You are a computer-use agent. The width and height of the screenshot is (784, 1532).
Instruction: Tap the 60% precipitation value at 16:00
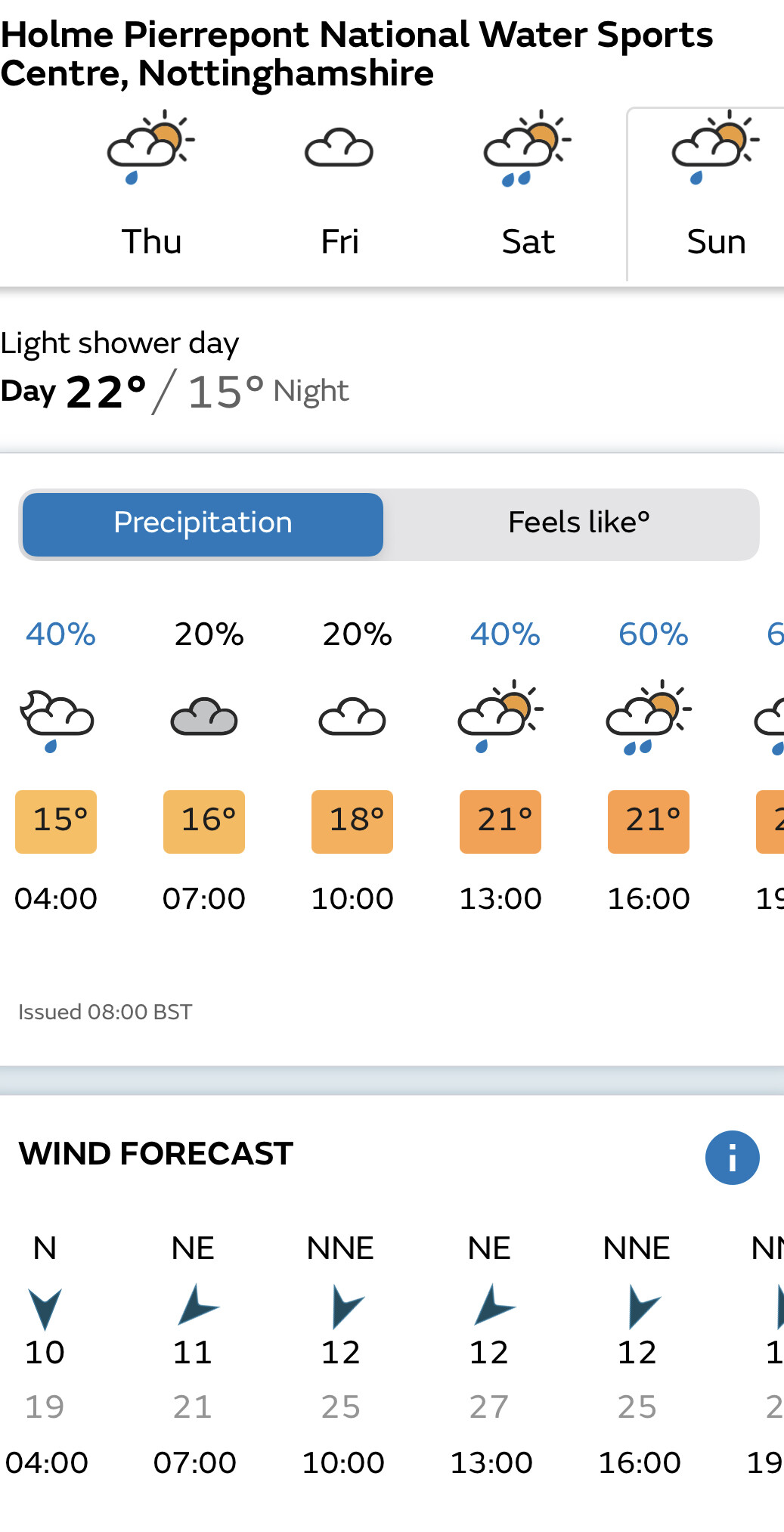653,634
